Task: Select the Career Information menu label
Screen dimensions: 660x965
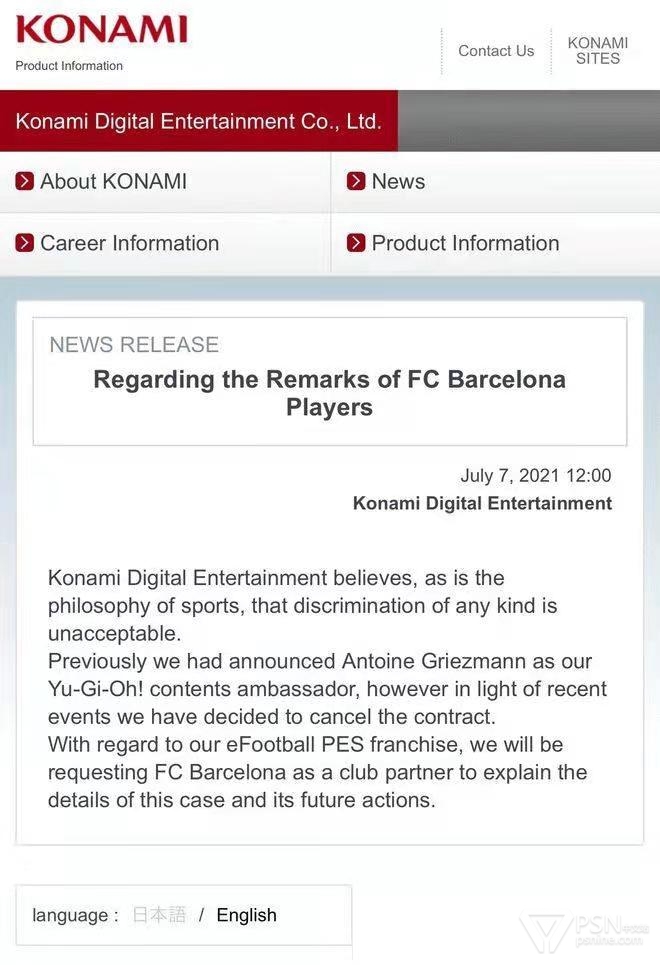Action: click(x=129, y=243)
